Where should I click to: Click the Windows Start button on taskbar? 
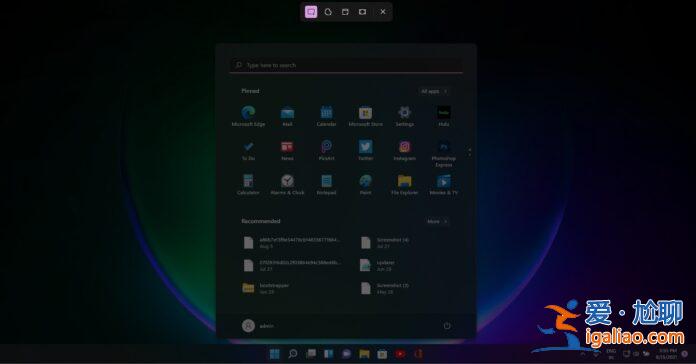275,354
